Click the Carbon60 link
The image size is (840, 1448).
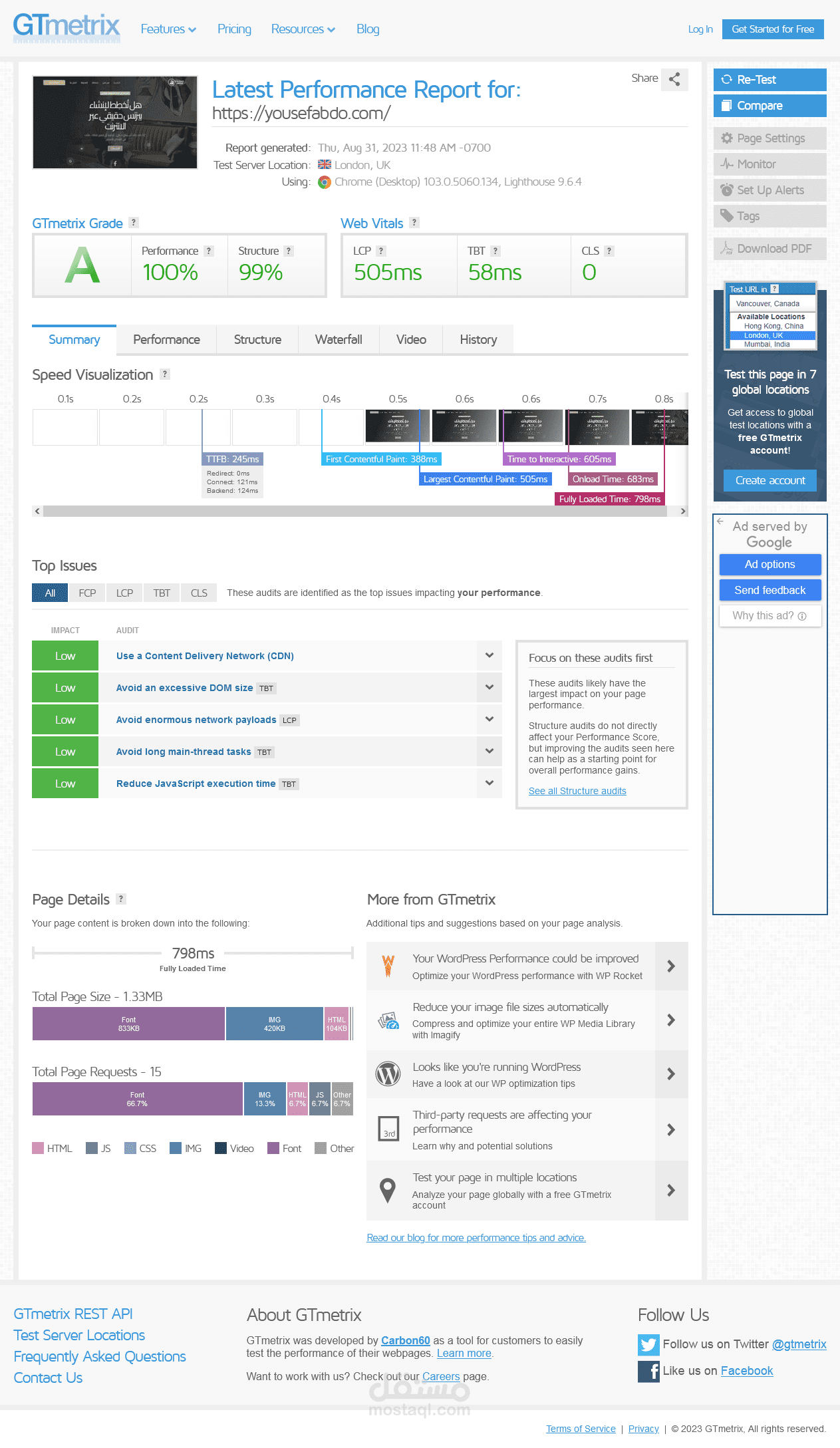pos(406,1340)
